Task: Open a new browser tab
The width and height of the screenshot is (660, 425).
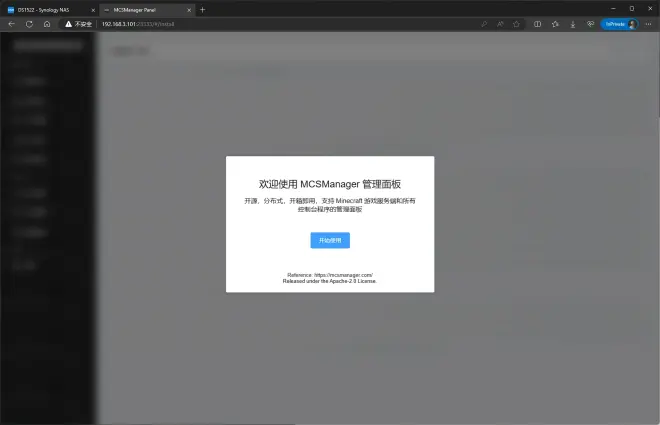Action: [202, 10]
